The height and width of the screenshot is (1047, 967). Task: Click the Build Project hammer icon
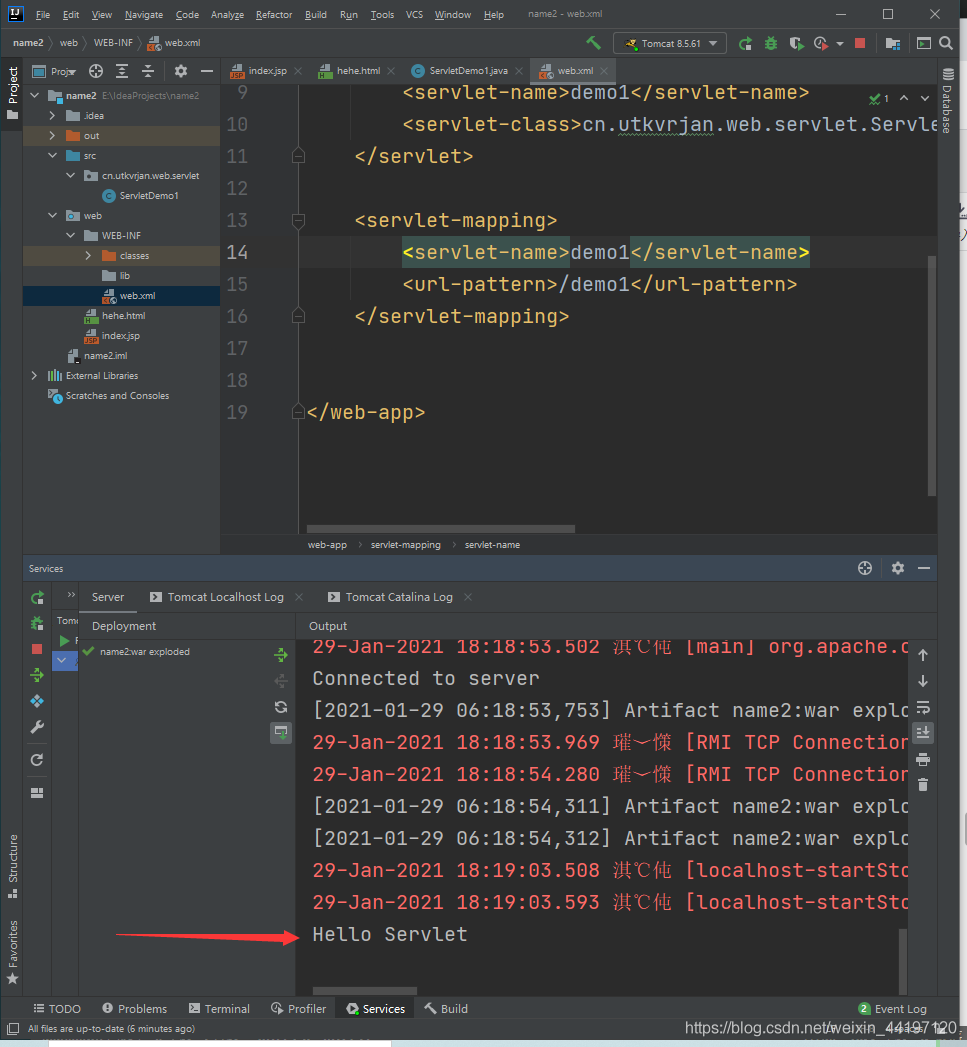click(x=594, y=43)
